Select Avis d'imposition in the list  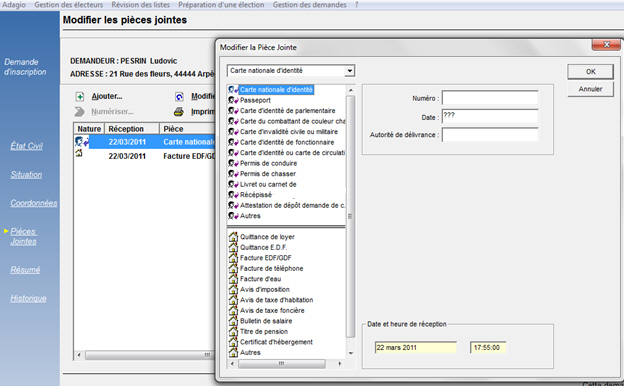click(x=265, y=290)
